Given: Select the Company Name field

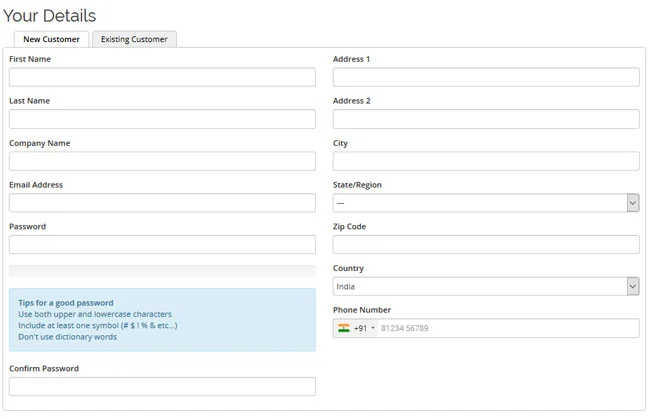Looking at the screenshot, I should tap(162, 161).
